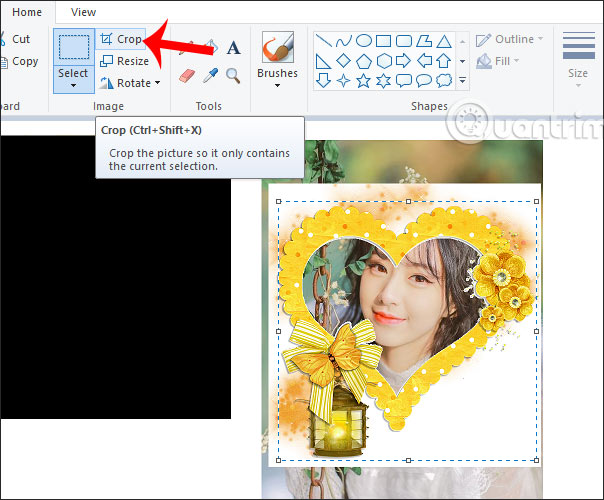This screenshot has height=500, width=604.
Task: Choose the Right triangle shape
Action: [x=323, y=61]
